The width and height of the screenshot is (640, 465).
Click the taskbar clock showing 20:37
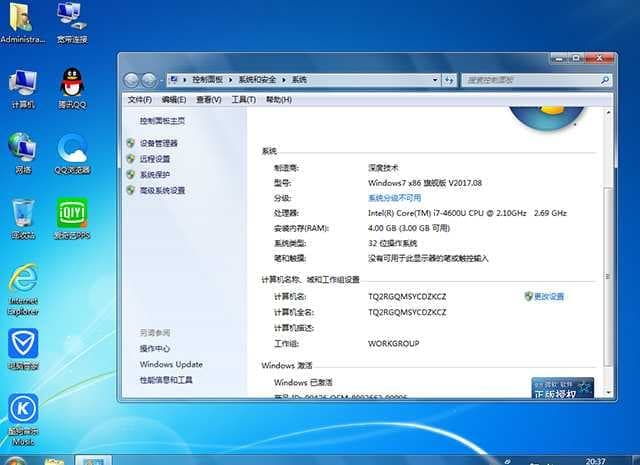595,461
